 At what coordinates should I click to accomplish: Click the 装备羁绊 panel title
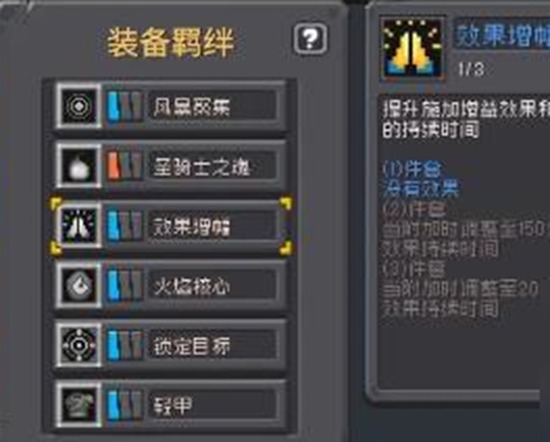point(171,43)
